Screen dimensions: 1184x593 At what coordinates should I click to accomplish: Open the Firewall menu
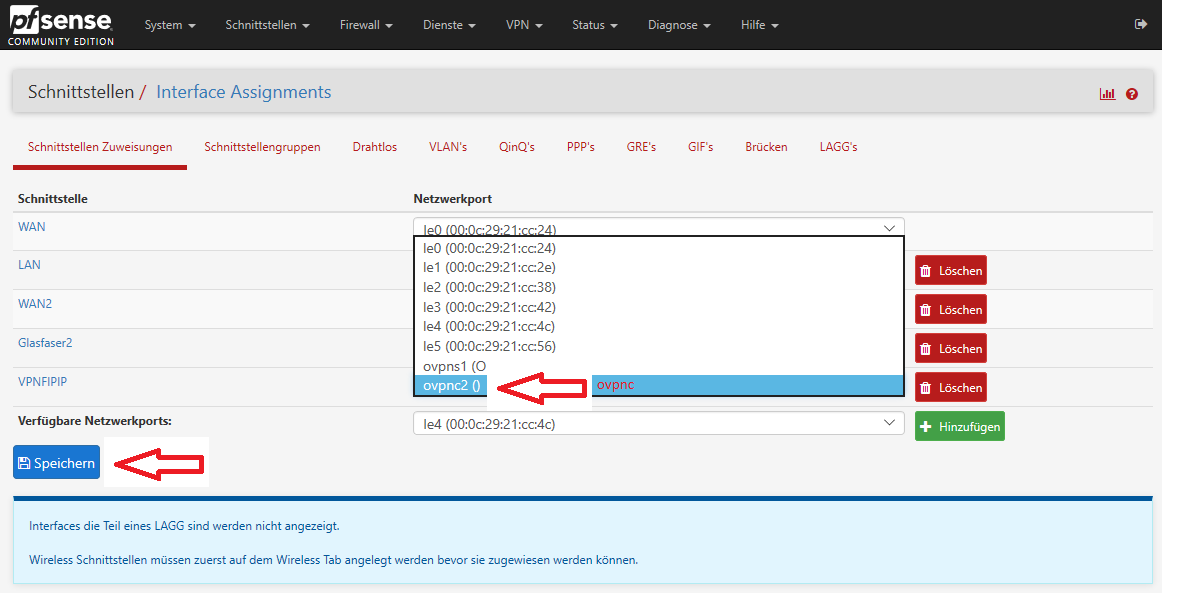(365, 25)
